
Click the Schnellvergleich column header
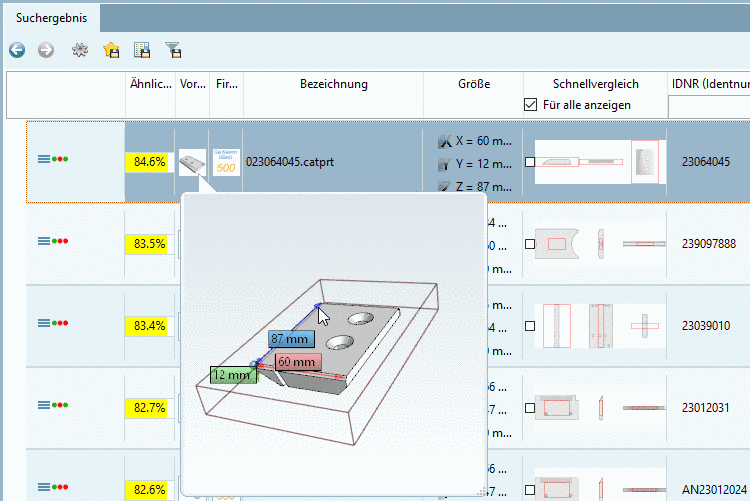click(596, 84)
